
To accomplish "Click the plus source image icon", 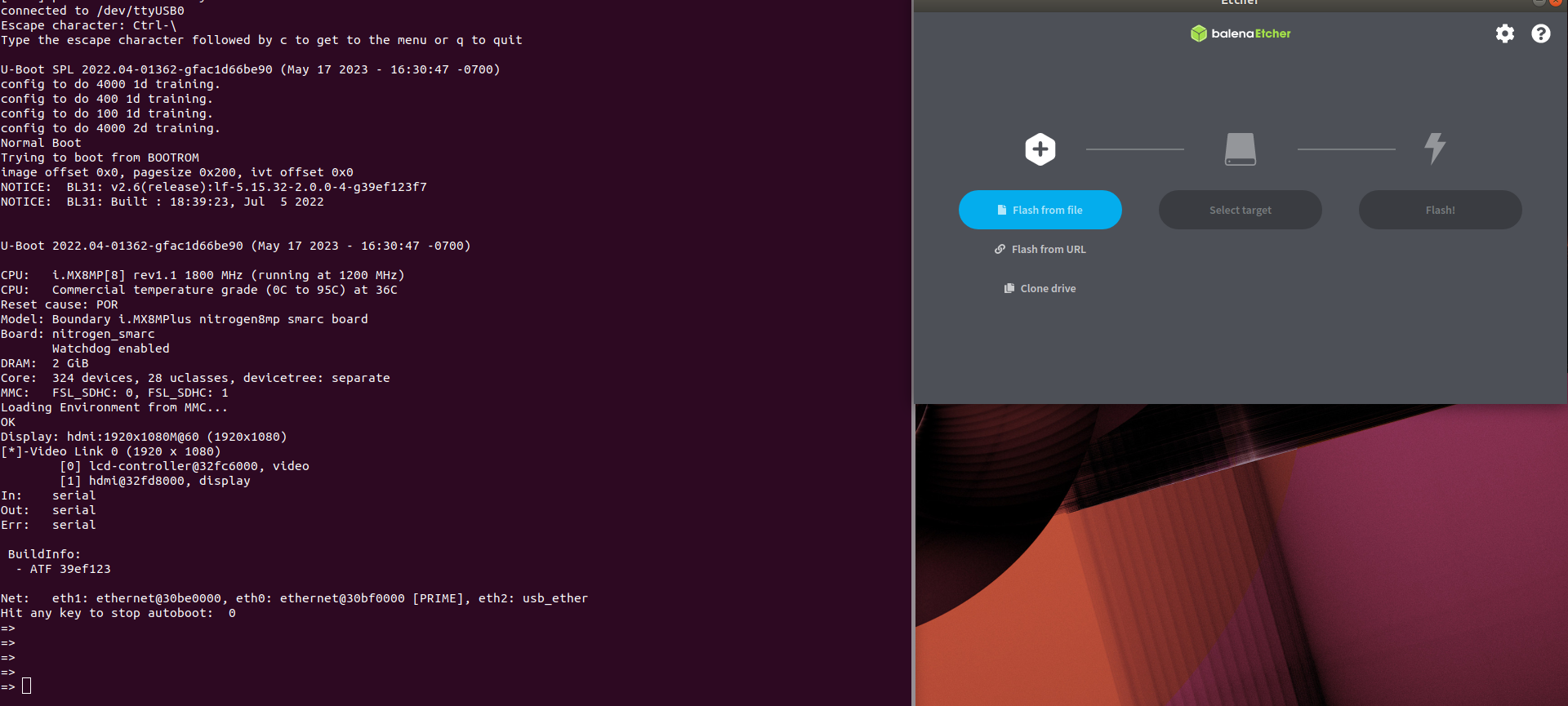I will tap(1040, 149).
